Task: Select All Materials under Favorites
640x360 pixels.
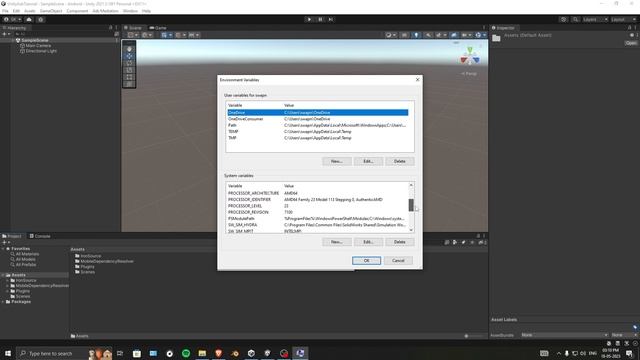Action: (24, 254)
